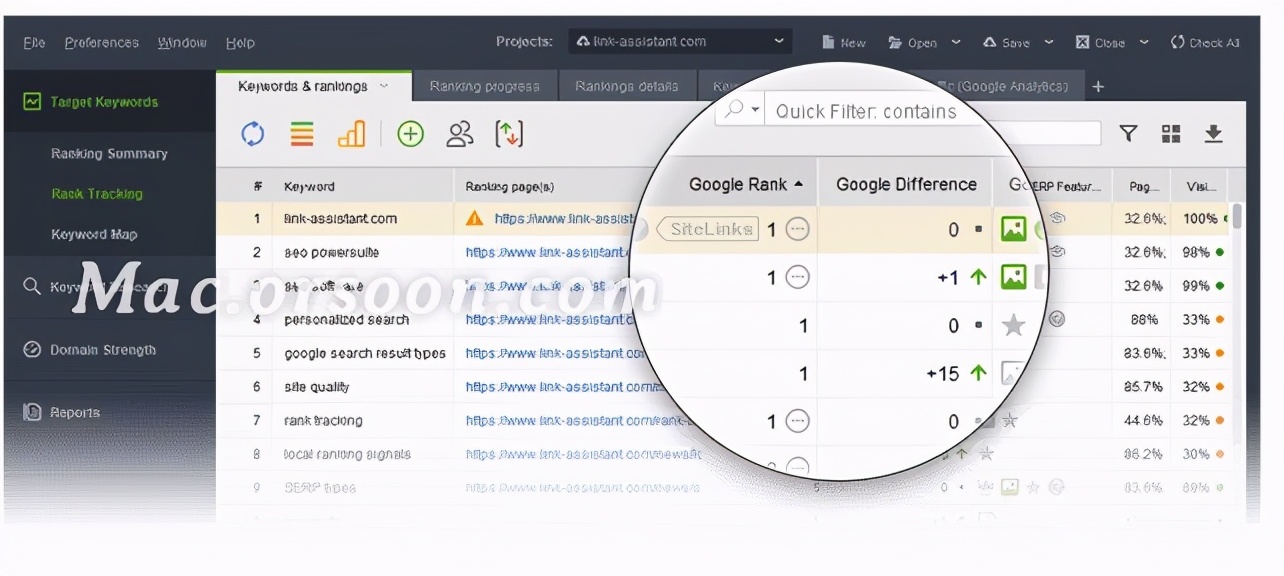Click the 85.7% value in site quality row

pos(1144,387)
